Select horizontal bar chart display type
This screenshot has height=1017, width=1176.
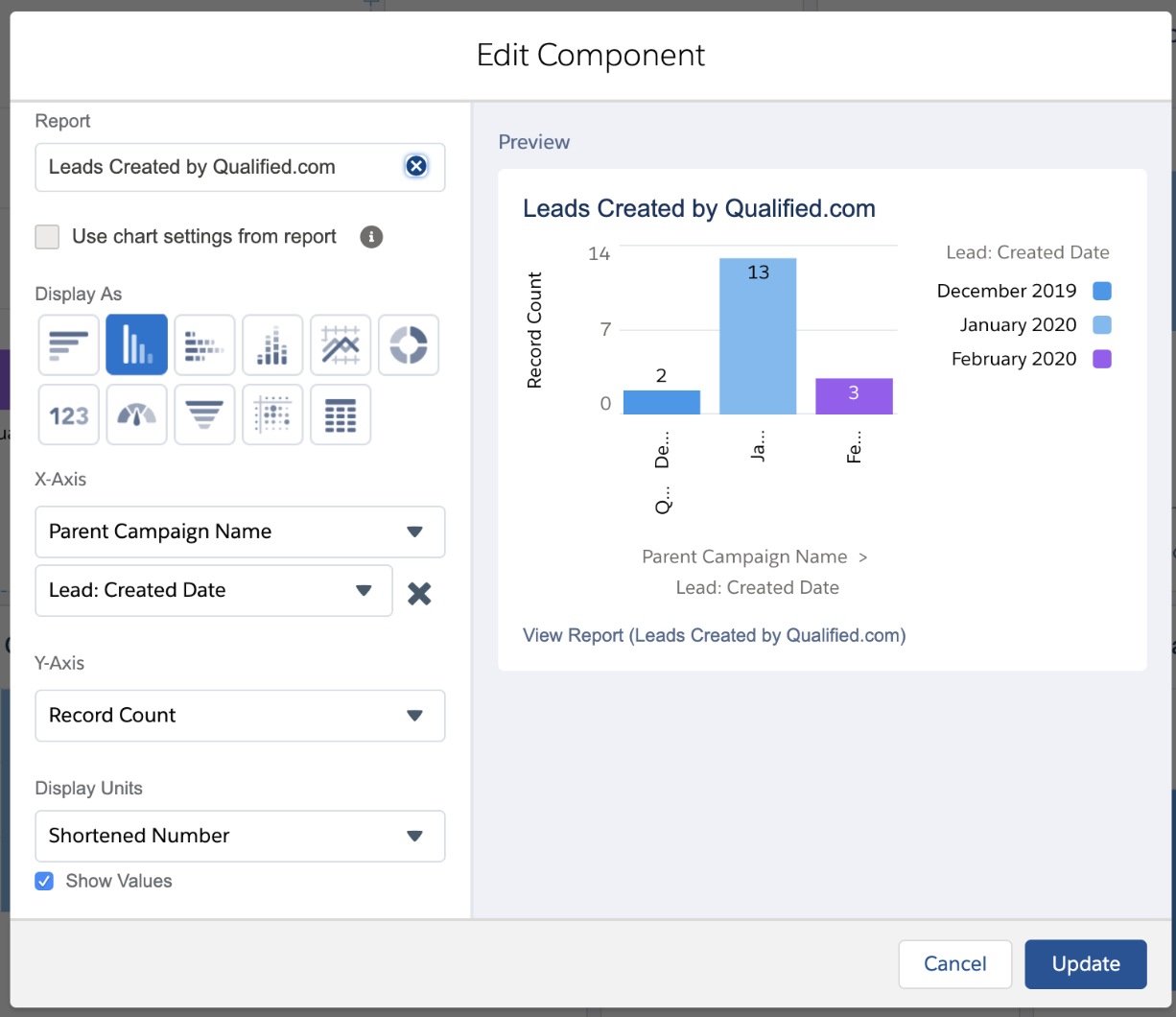tap(69, 344)
